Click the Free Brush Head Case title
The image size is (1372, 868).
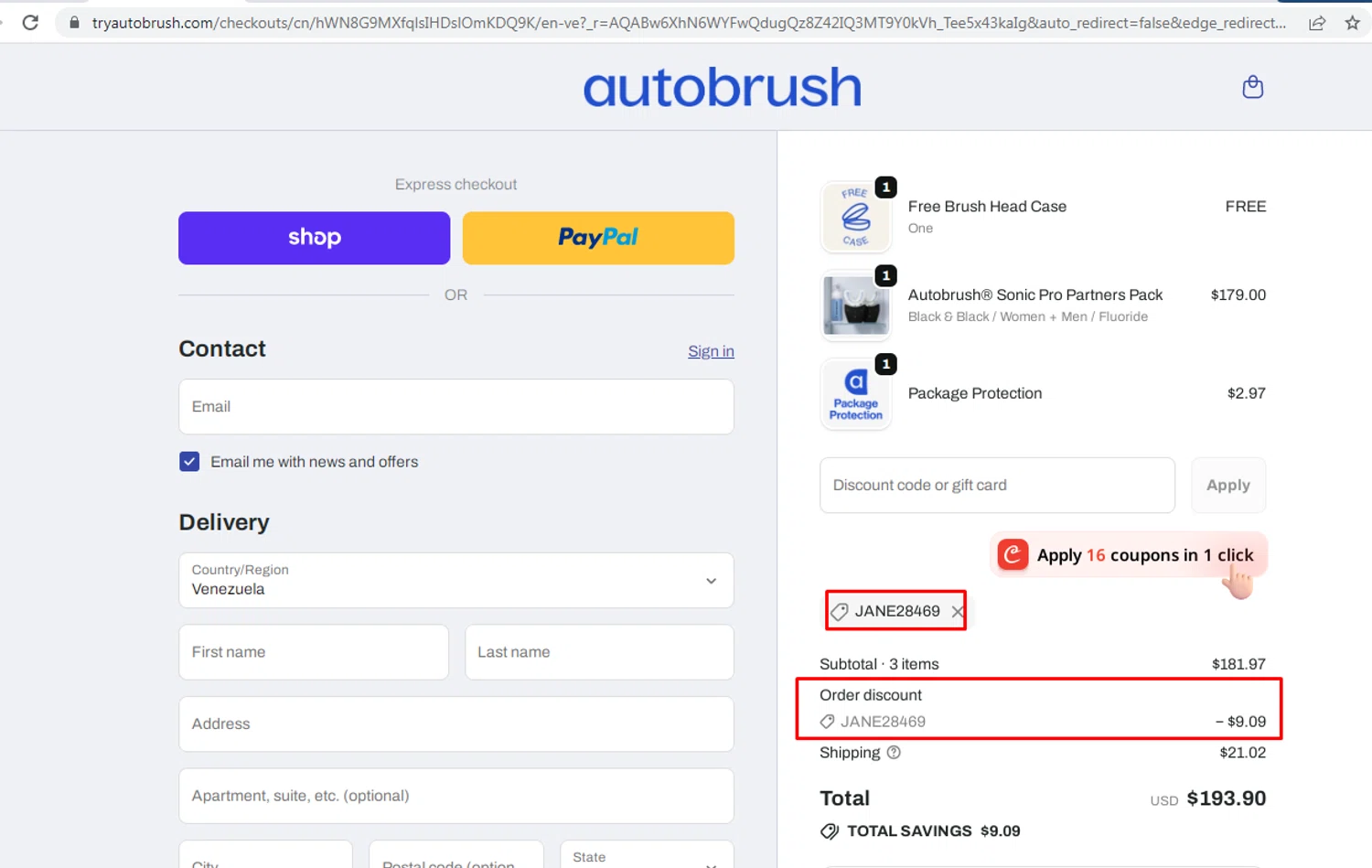coord(987,207)
